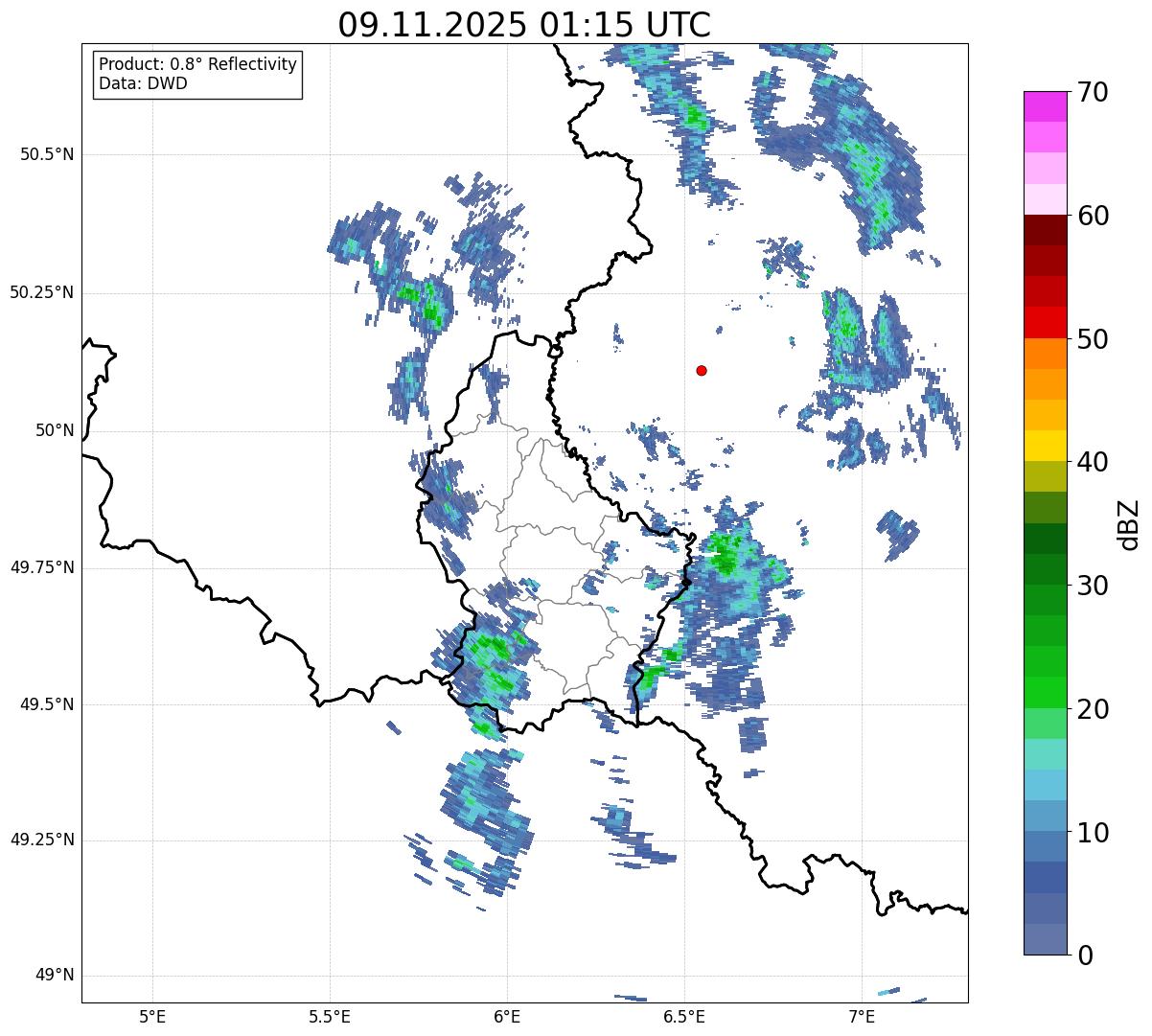Pick the bright red swatch below 55 dBZ
The height and width of the screenshot is (1036, 1152).
[1046, 323]
